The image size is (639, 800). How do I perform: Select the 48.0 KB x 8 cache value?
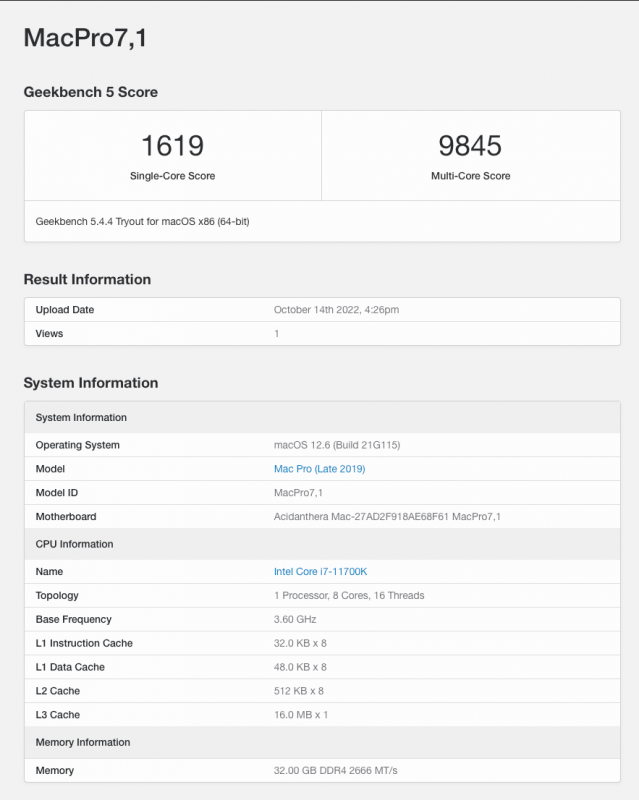pyautogui.click(x=300, y=667)
